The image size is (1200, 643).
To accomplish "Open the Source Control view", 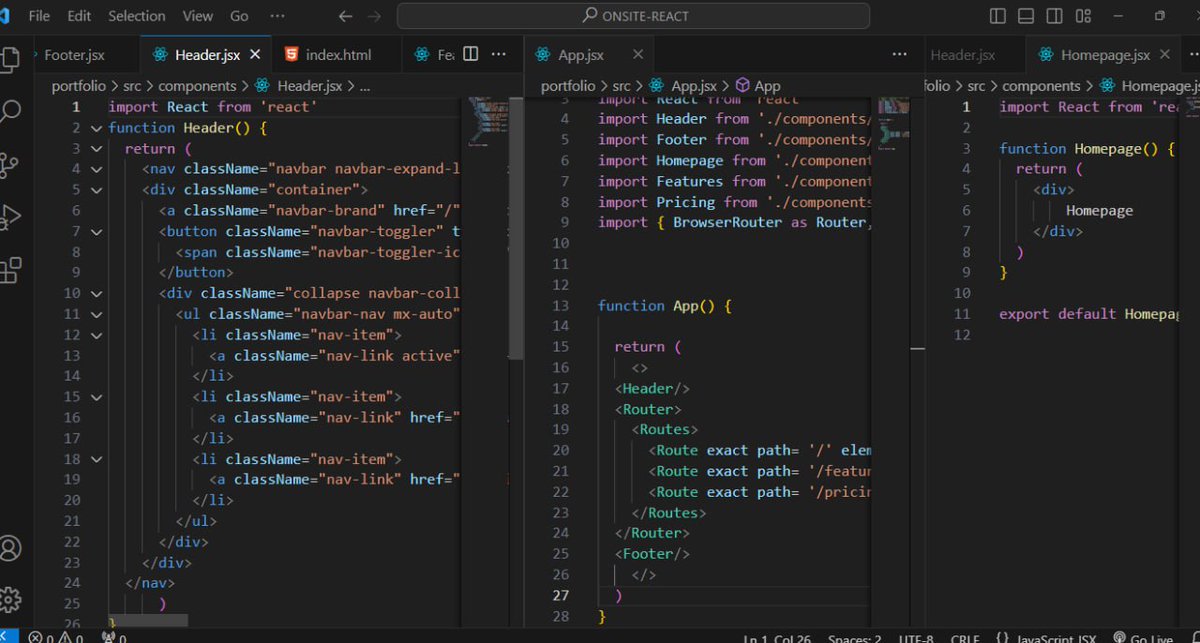I will pyautogui.click(x=10, y=164).
